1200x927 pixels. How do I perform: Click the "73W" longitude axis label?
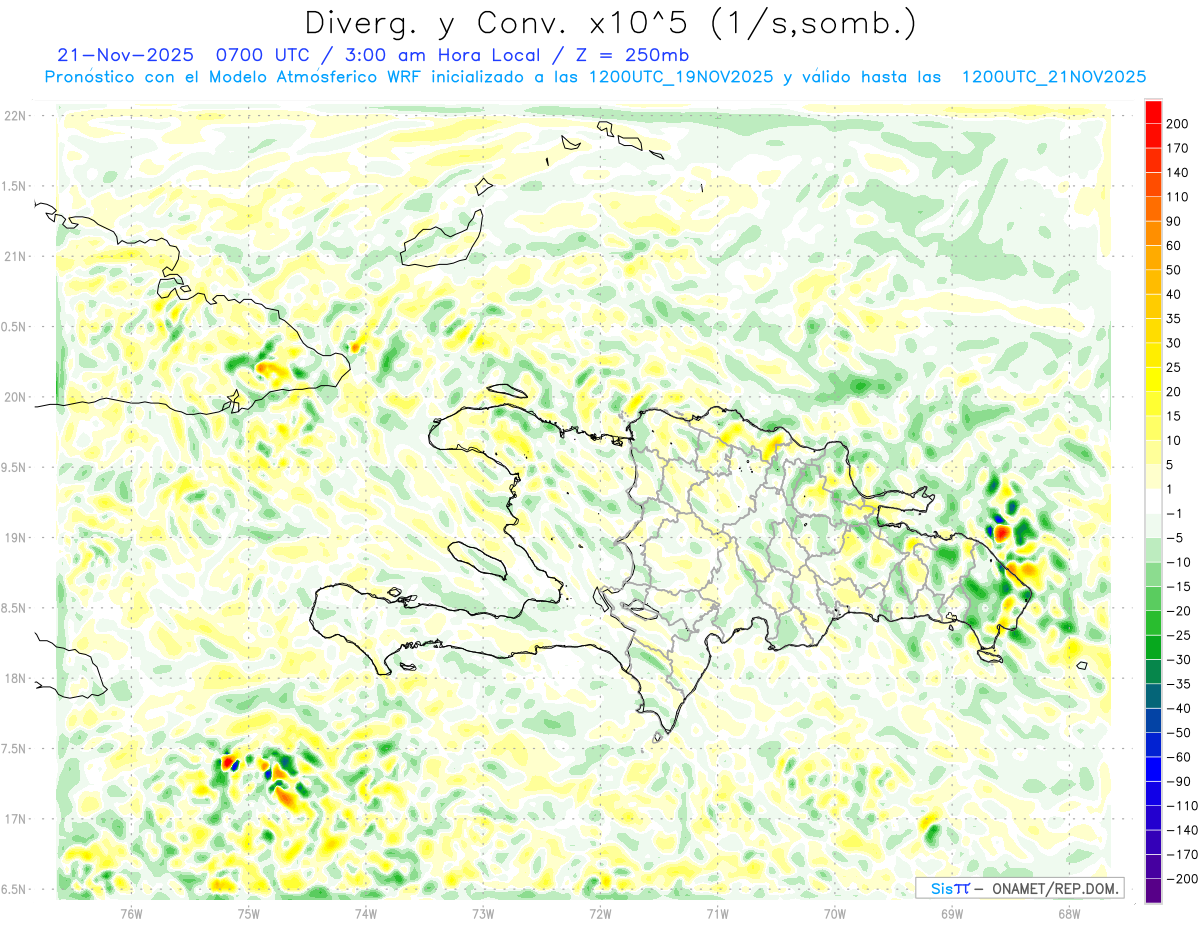click(483, 913)
